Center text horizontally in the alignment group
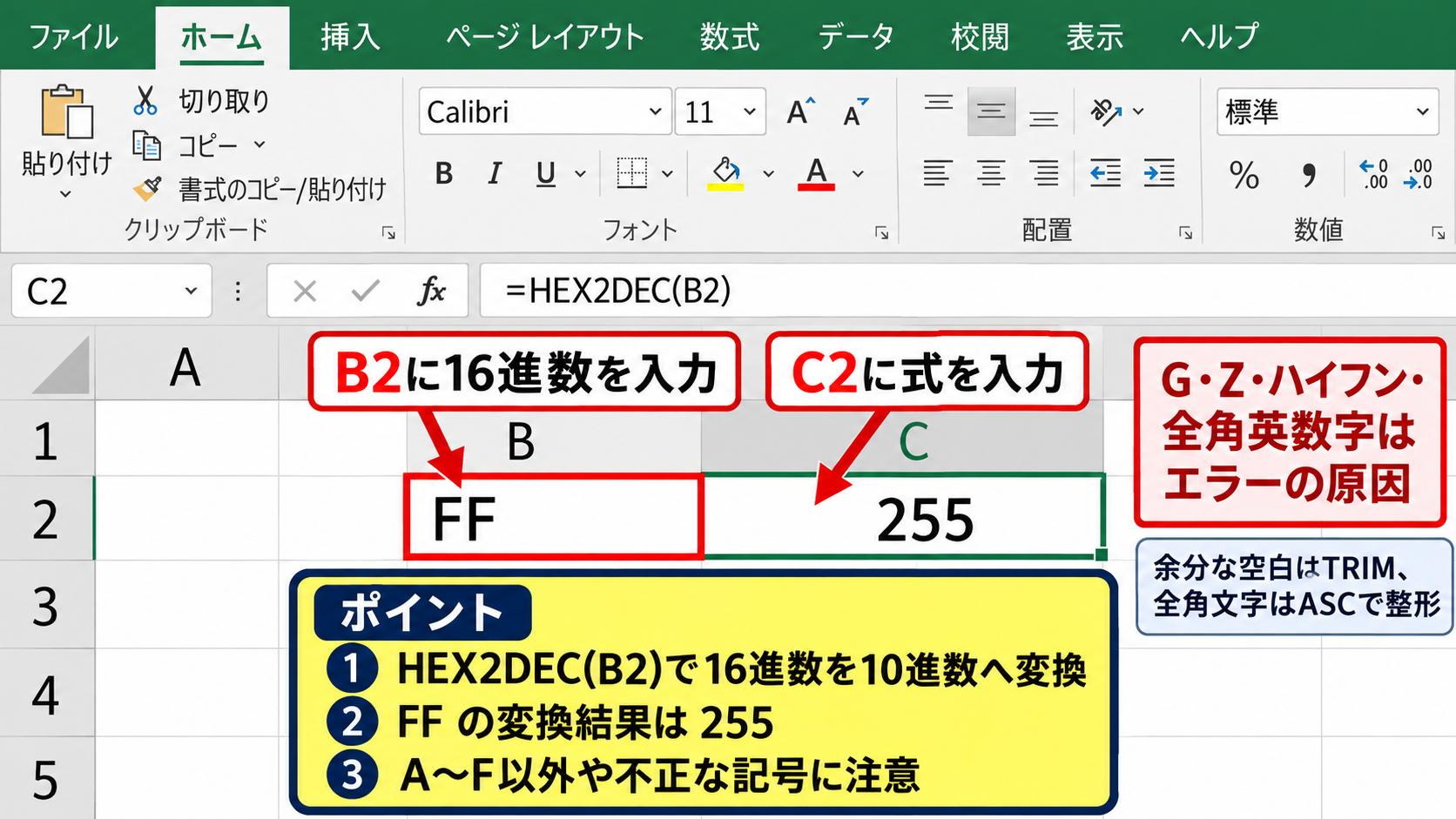Screen dimensions: 1456x819 point(991,173)
